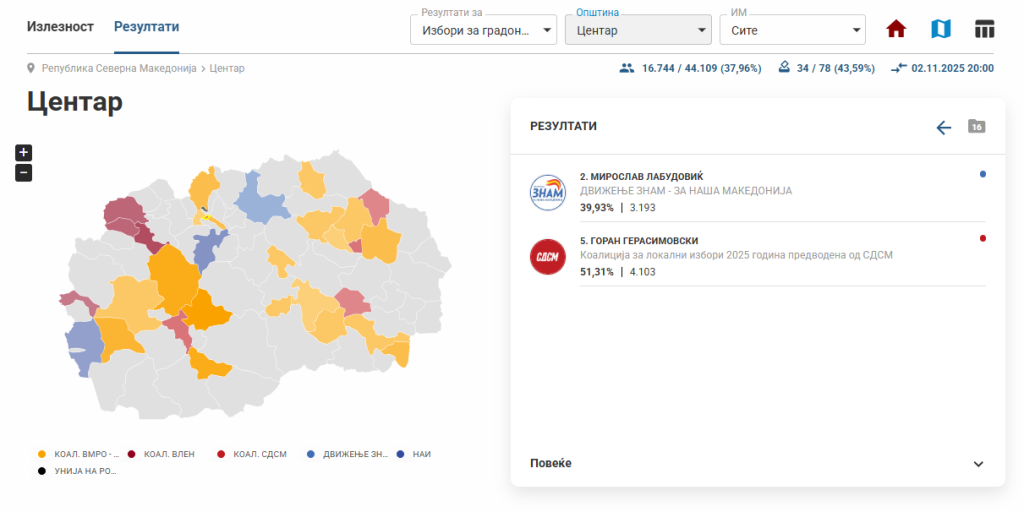1024x512 pixels.
Task: Switch to the Излезност tab
Action: [x=60, y=26]
